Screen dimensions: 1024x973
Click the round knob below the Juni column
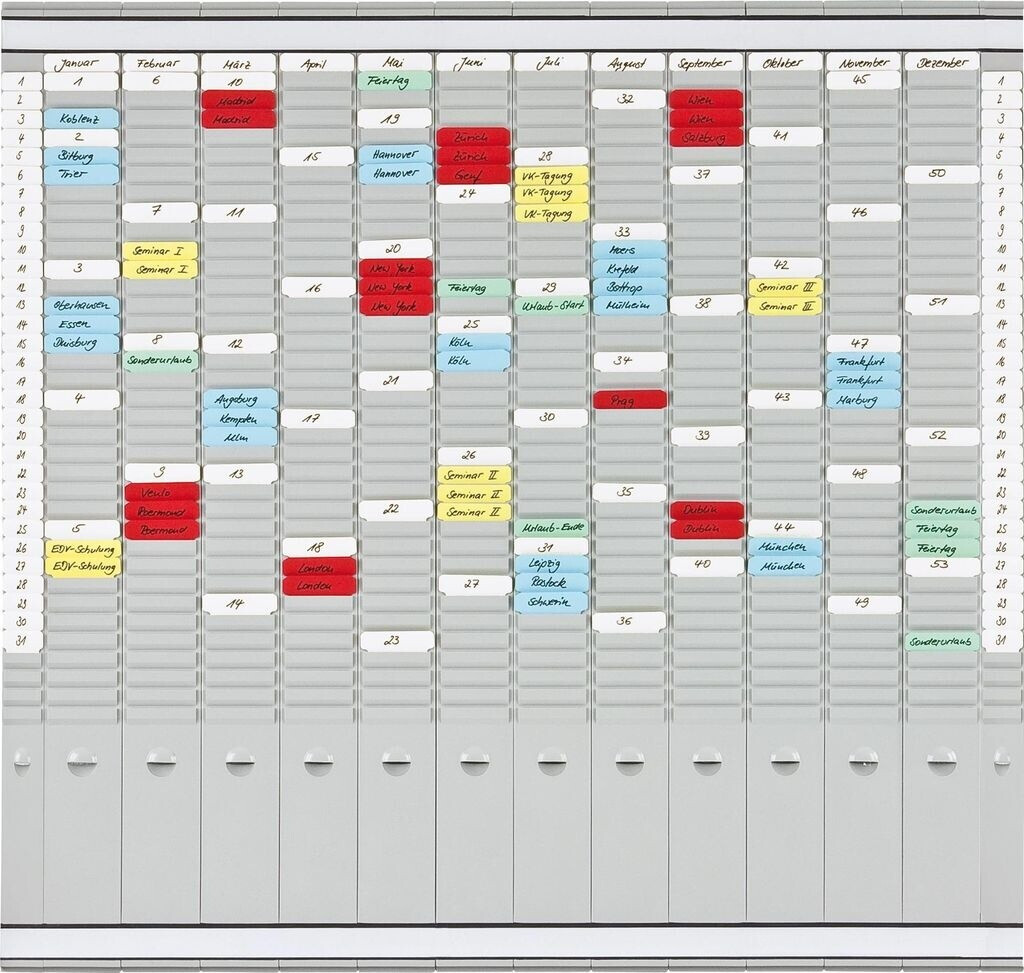click(474, 762)
